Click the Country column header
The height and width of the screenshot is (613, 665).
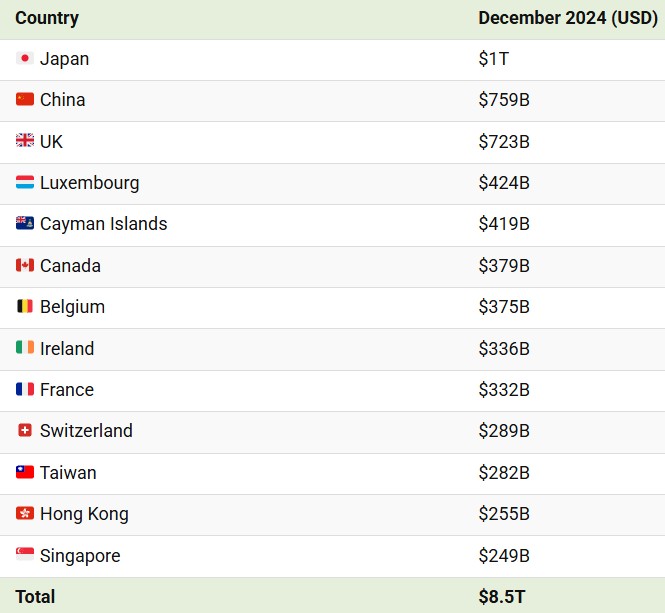click(47, 18)
